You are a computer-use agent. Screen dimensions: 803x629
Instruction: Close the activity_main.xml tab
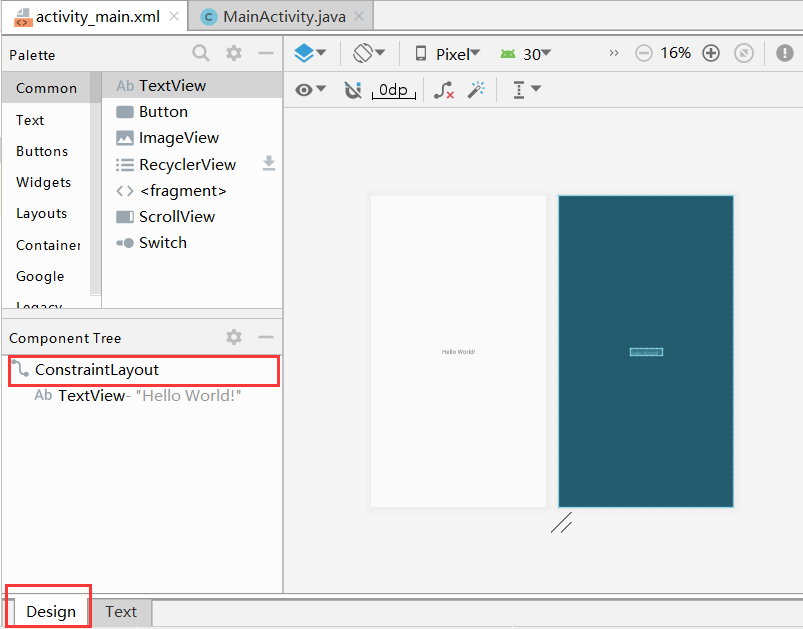coord(174,16)
